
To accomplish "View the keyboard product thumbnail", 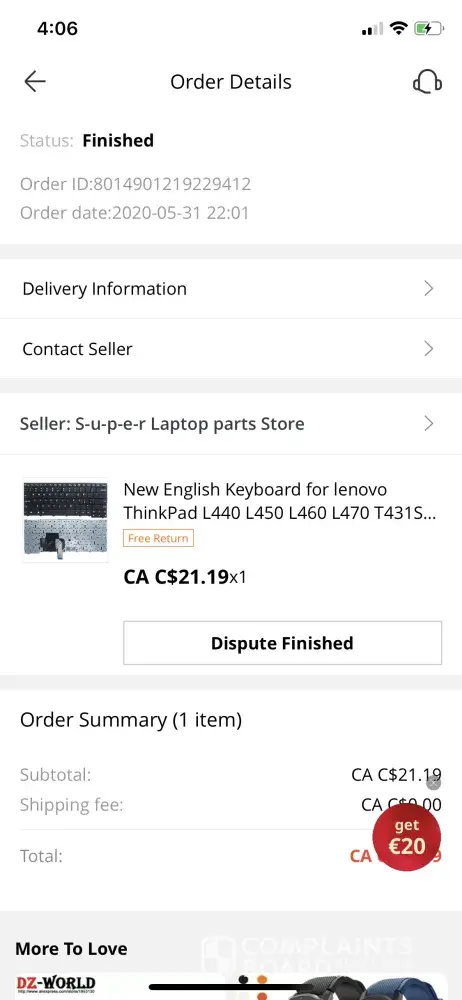I will click(65, 520).
